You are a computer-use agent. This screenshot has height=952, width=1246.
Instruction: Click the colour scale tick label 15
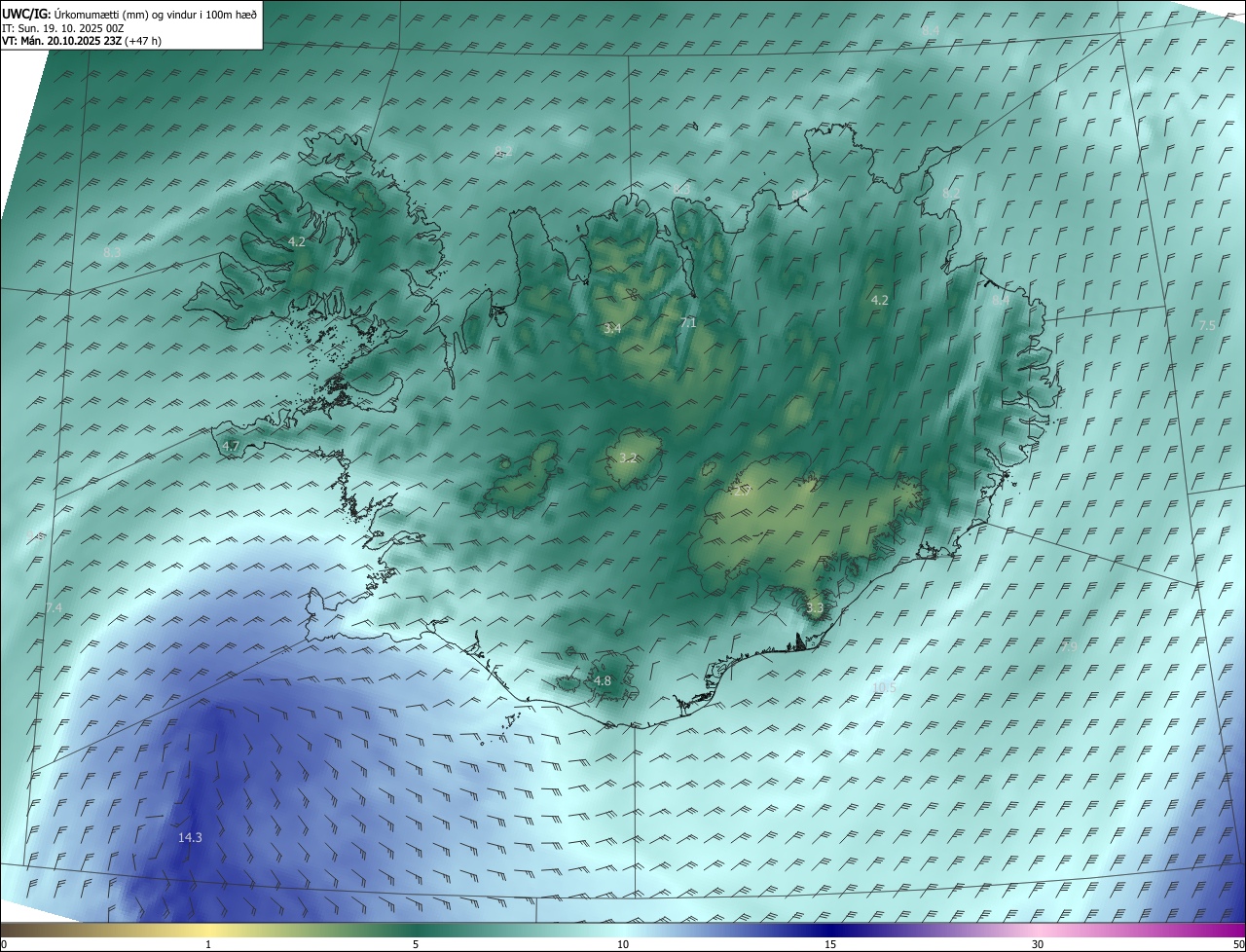point(830,944)
